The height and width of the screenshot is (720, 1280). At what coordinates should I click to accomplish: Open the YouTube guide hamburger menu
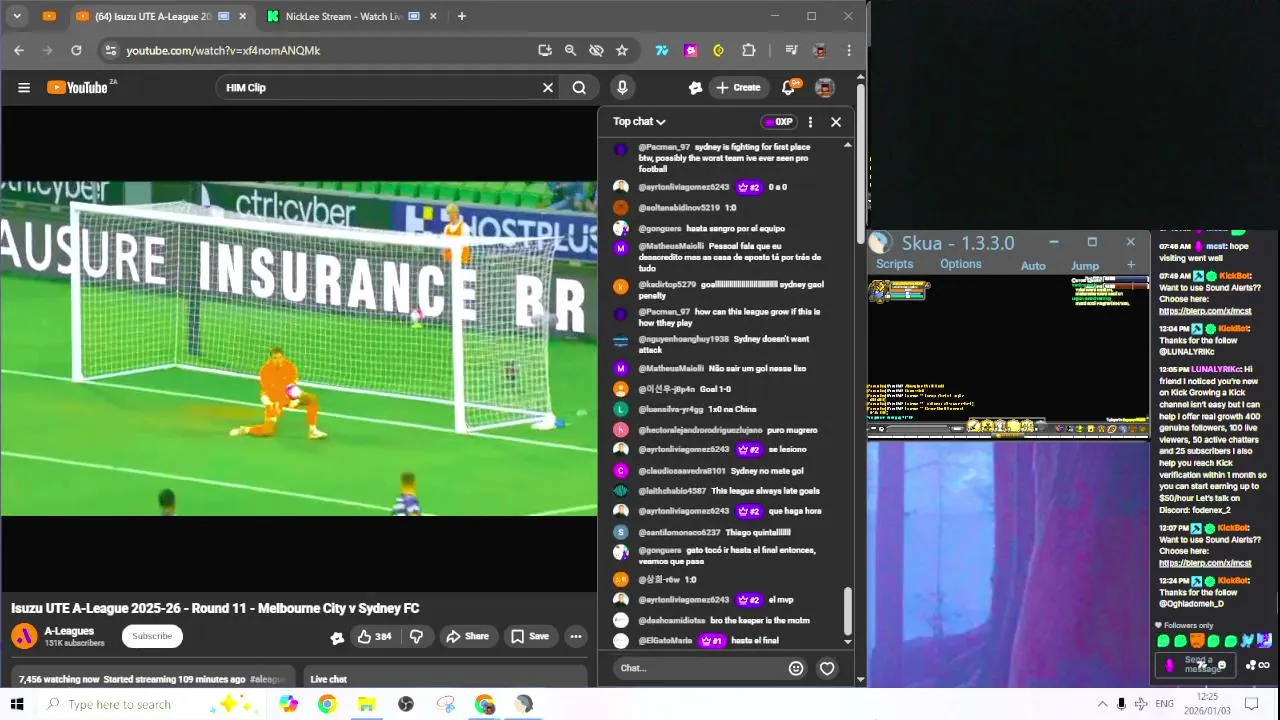coord(24,88)
